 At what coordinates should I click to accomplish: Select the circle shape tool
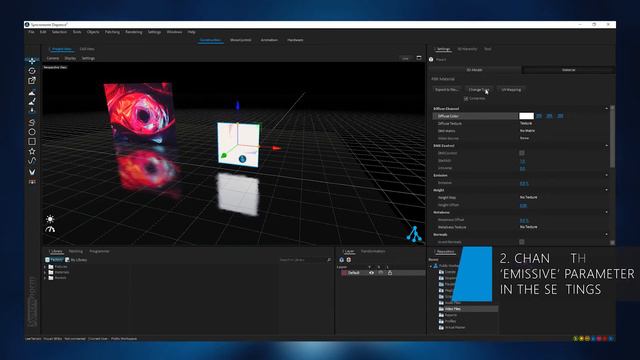pyautogui.click(x=32, y=132)
